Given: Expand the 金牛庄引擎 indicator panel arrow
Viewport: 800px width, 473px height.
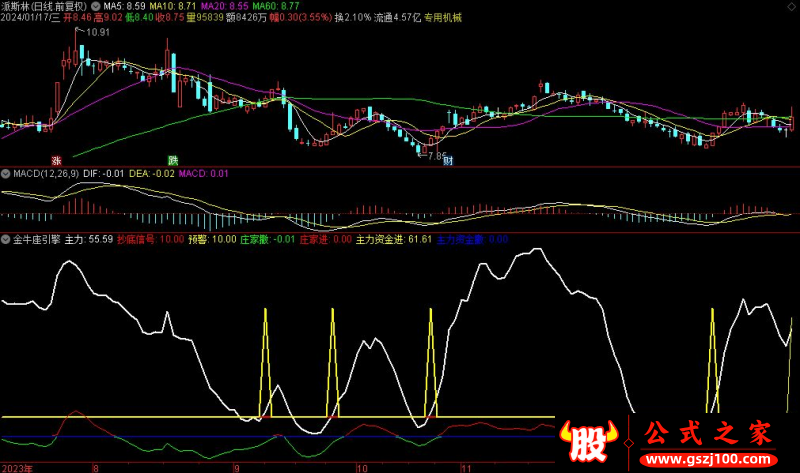Looking at the screenshot, I should tap(6, 240).
